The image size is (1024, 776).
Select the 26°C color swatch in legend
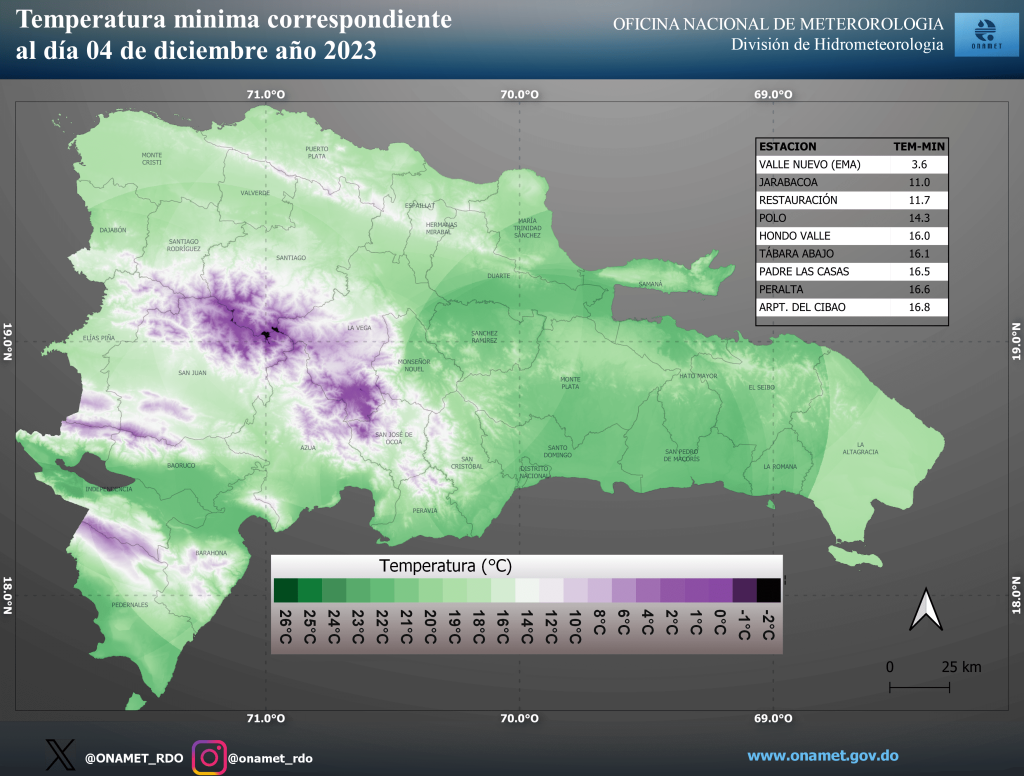[x=284, y=590]
